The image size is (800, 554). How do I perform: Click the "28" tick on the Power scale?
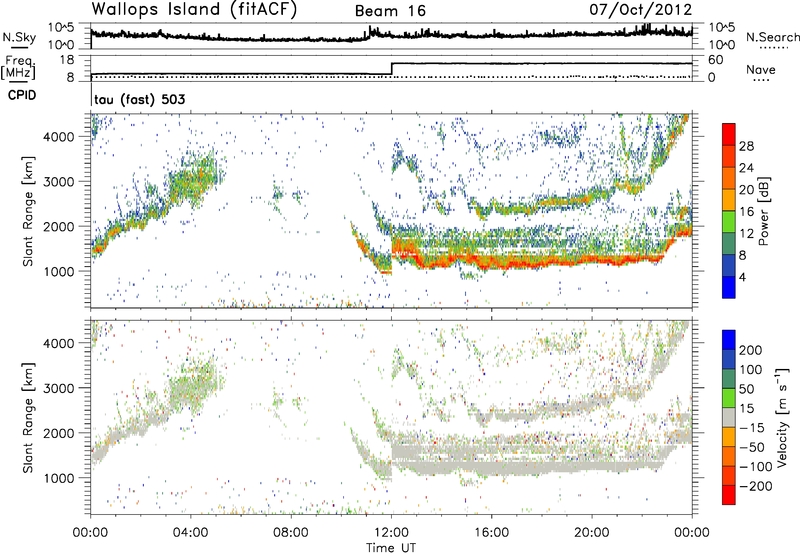pos(746,146)
